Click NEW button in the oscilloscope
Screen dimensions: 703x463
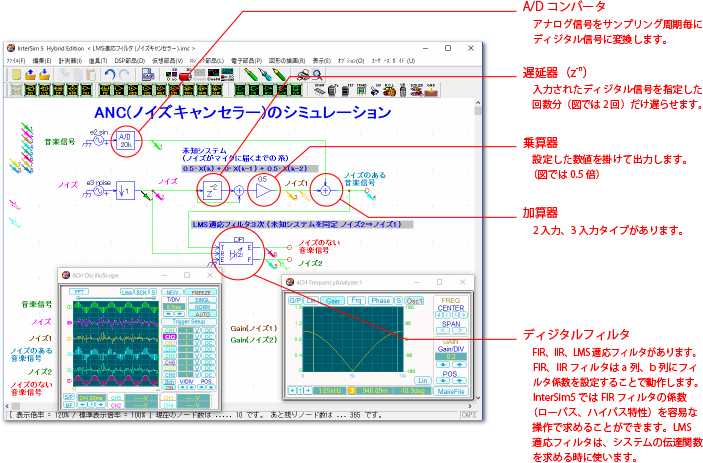coord(172,292)
